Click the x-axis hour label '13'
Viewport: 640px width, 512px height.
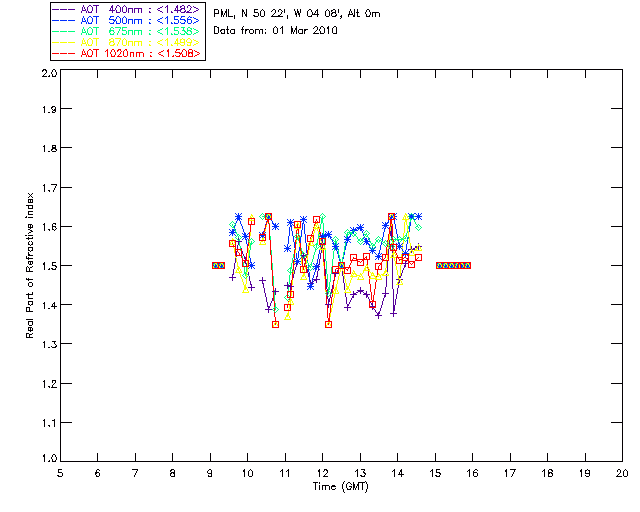pyautogui.click(x=360, y=473)
